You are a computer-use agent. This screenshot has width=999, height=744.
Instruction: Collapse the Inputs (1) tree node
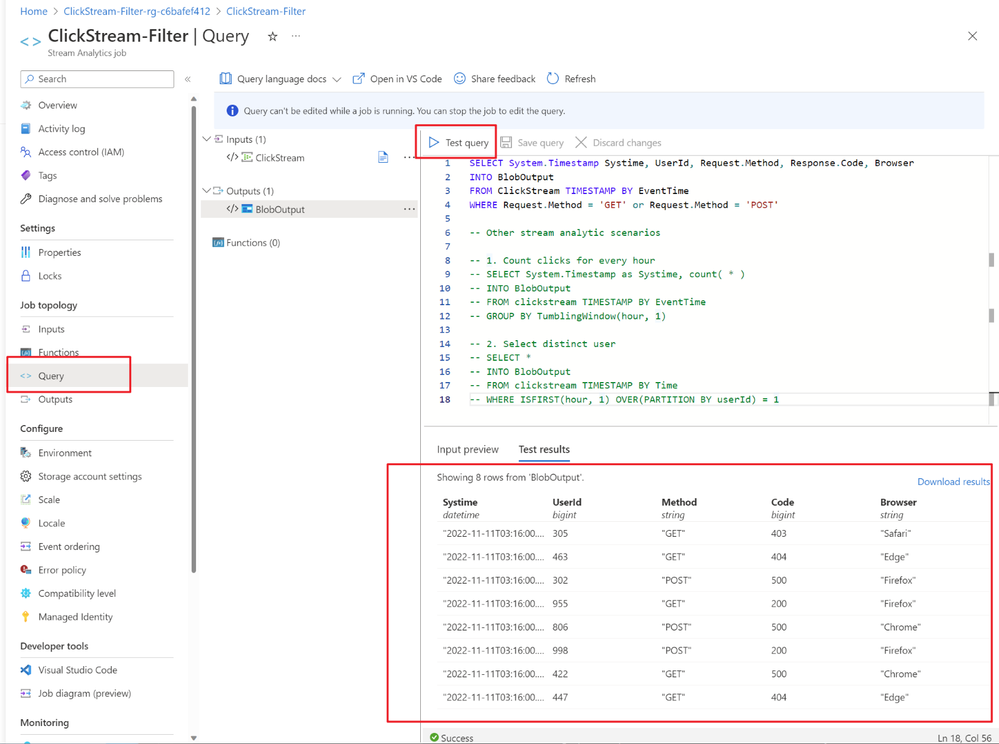206,139
